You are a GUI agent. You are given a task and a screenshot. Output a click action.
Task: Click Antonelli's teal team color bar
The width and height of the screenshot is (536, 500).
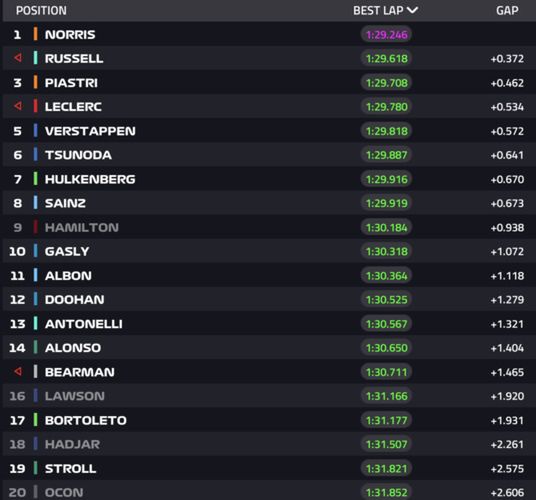[x=36, y=324]
